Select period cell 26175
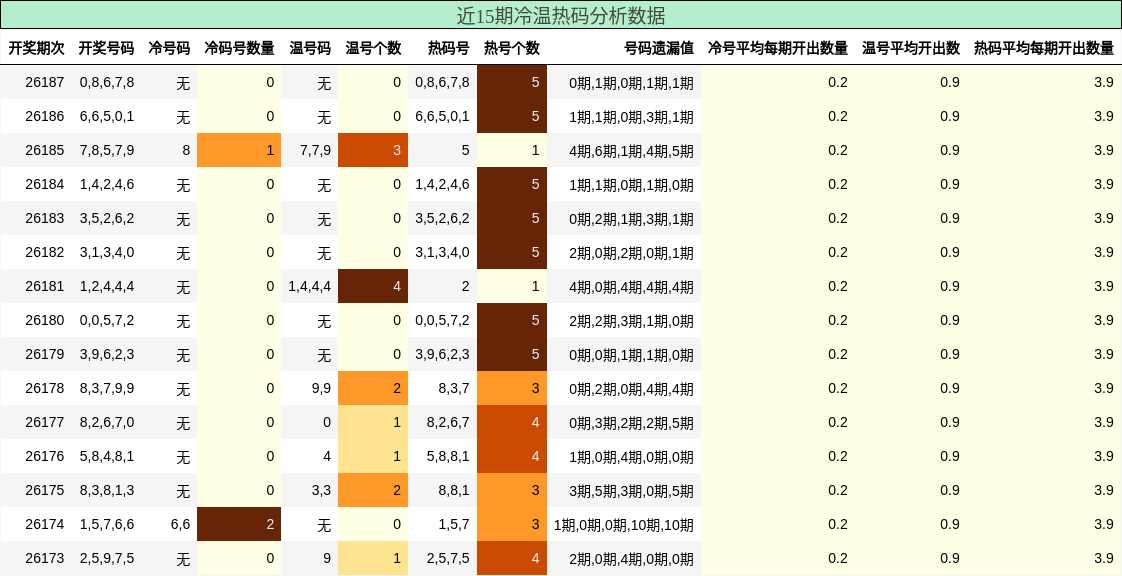The width and height of the screenshot is (1122, 576). tap(44, 490)
